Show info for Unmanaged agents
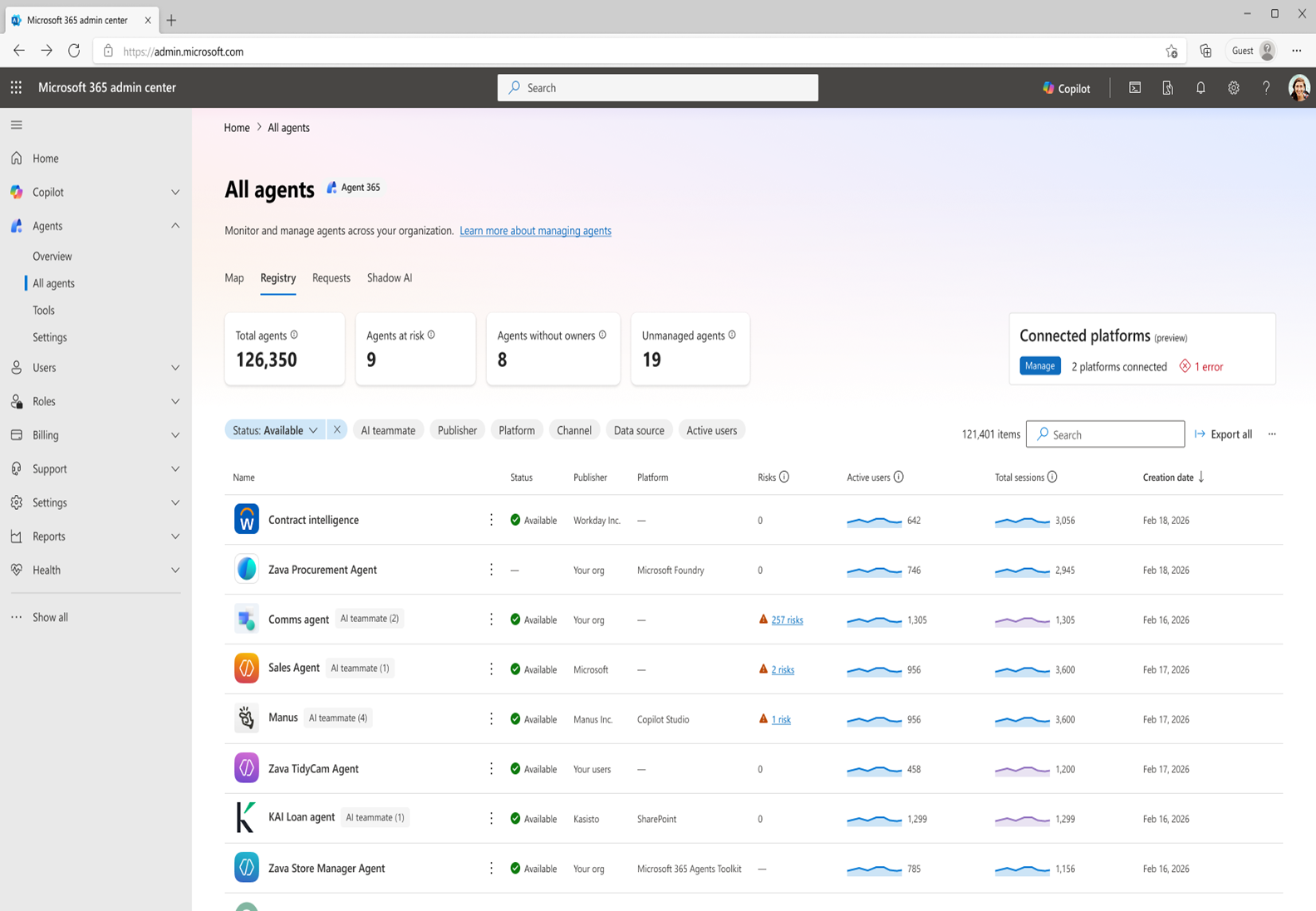 [x=732, y=335]
